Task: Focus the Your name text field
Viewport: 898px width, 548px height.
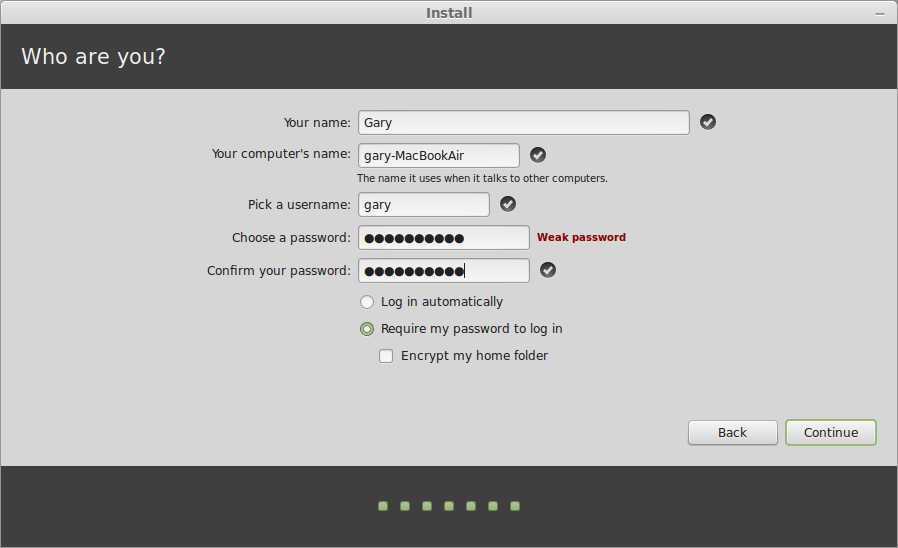Action: (x=523, y=122)
